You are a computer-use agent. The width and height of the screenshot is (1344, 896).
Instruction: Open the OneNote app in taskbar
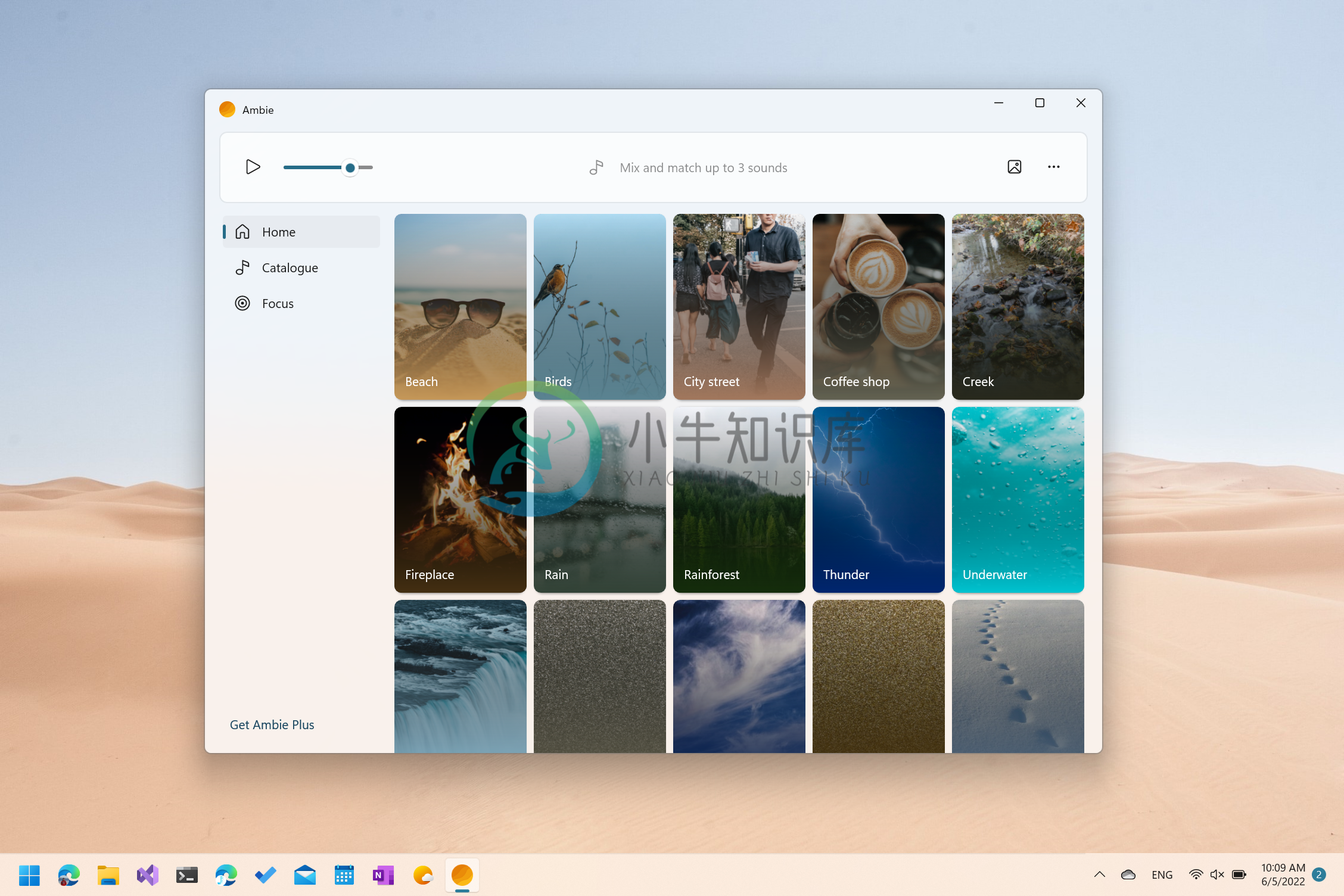click(382, 876)
